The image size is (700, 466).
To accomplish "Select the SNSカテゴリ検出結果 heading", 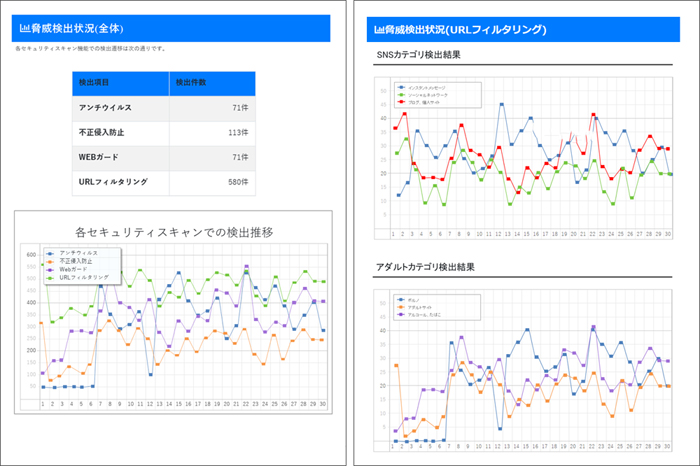I will (x=418, y=55).
